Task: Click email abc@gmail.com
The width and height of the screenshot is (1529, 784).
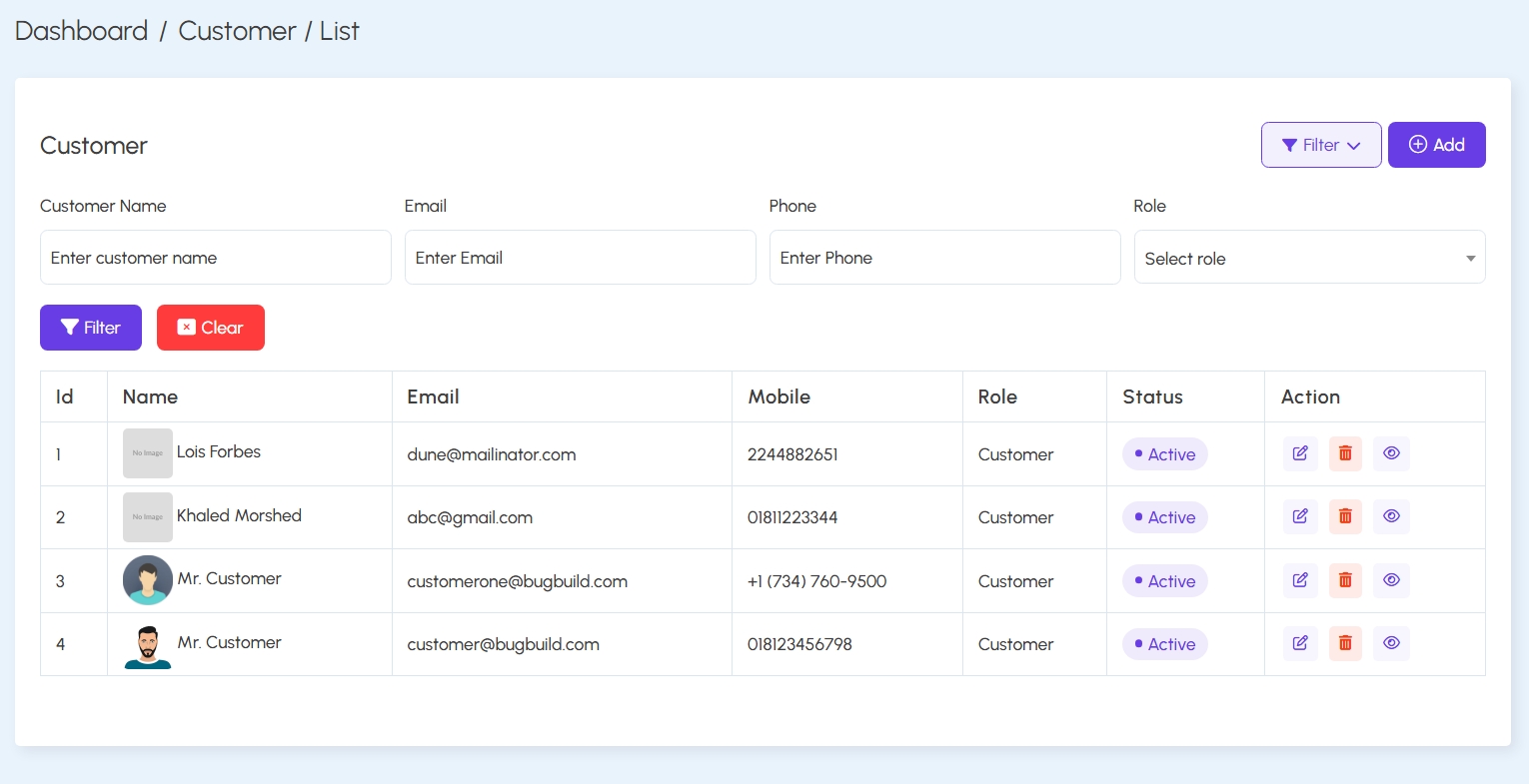Action: 470,517
